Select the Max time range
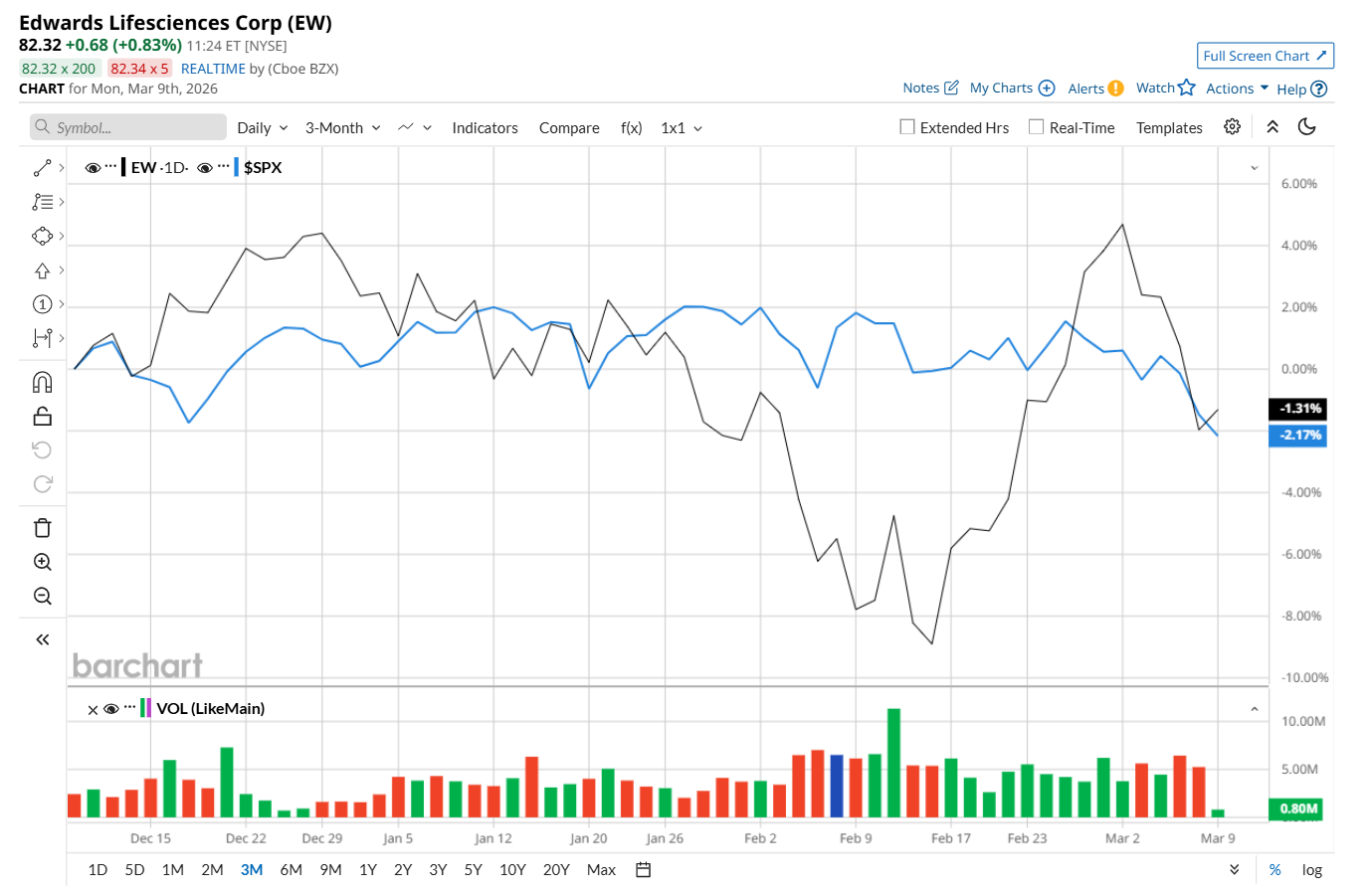 601,870
